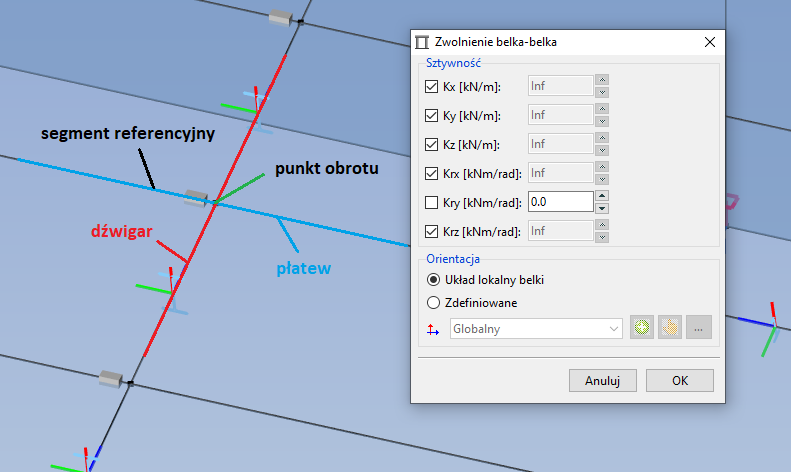Select the 'Zdefiniowane' orientation radio button
This screenshot has width=791, height=472.
433,303
